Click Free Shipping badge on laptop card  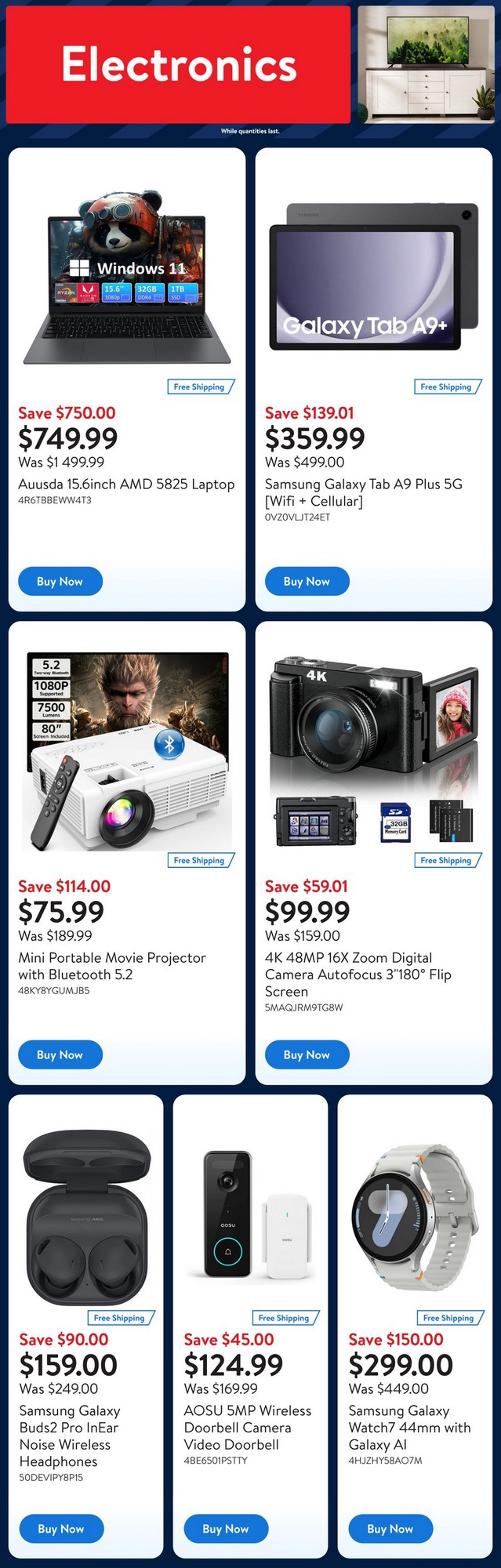200,387
